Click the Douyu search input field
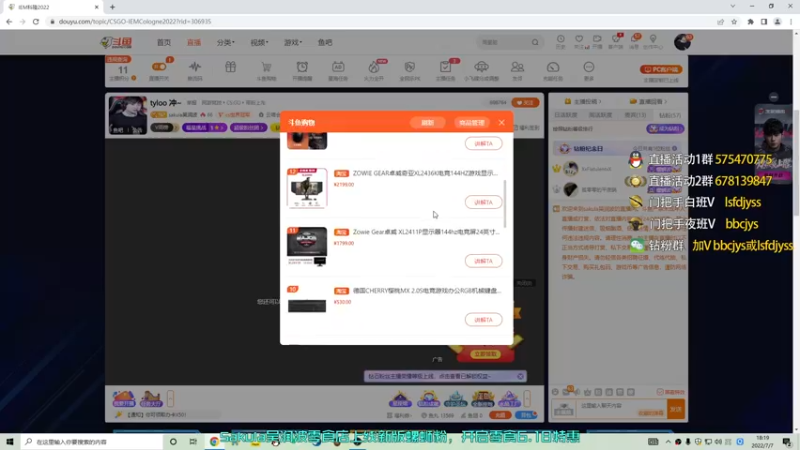This screenshot has width=800, height=450. tap(503, 42)
